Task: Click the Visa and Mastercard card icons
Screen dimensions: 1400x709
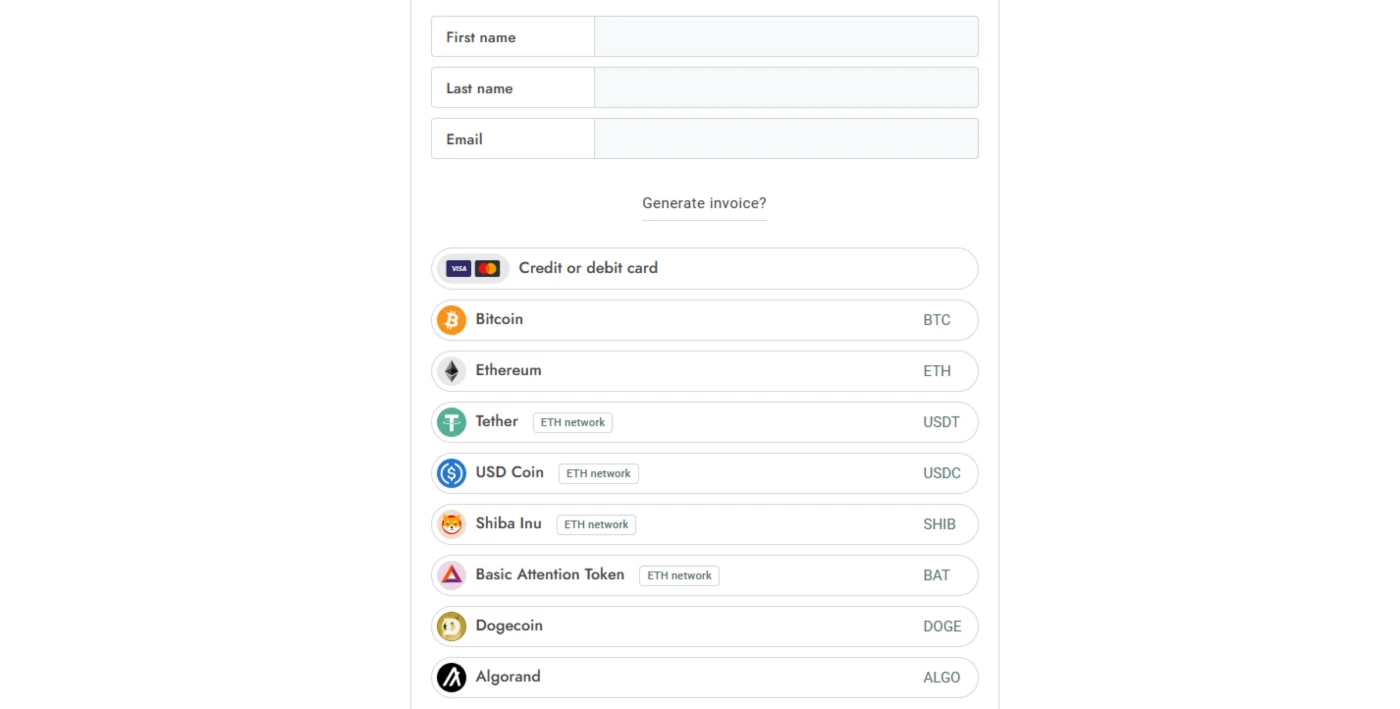Action: pos(473,268)
